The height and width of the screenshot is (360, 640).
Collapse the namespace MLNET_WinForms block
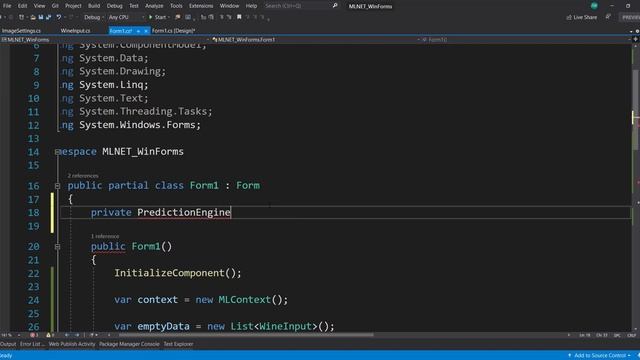coord(58,152)
